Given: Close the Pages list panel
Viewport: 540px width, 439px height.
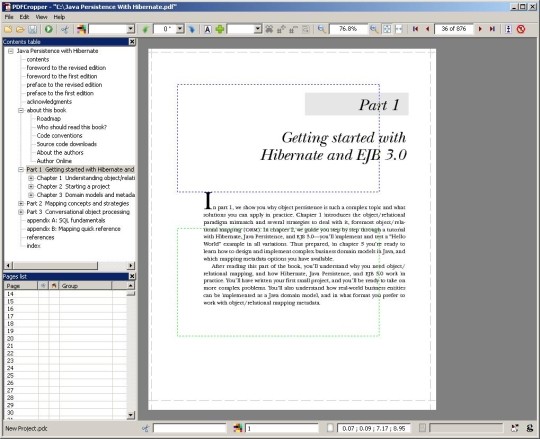Looking at the screenshot, I should 132,276.
